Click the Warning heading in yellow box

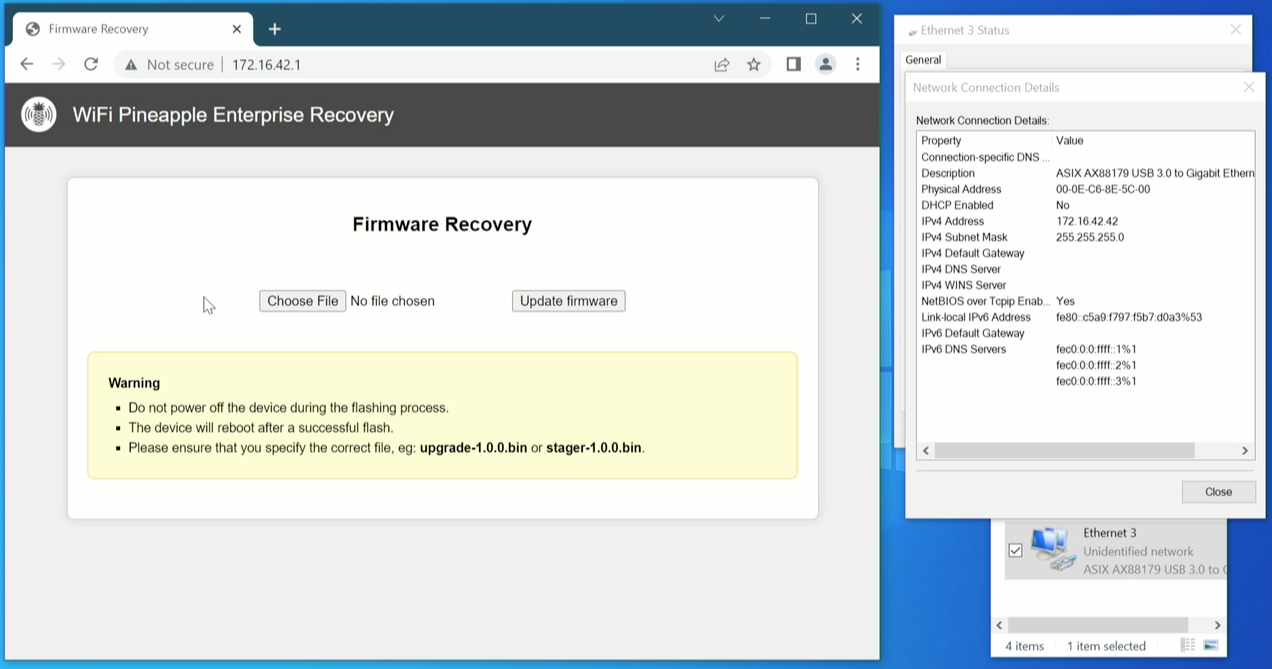click(134, 383)
